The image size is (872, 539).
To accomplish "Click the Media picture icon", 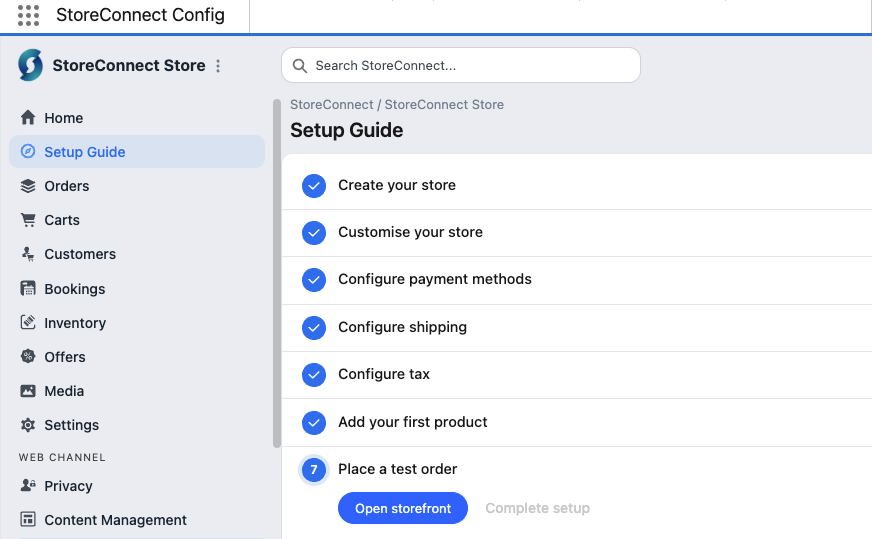I will pos(28,390).
